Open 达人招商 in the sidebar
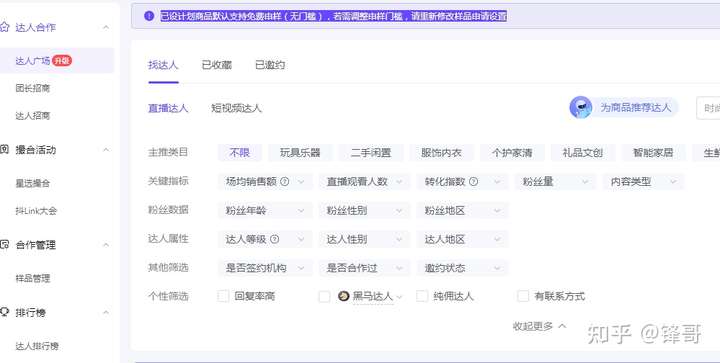Viewport: 720px width, 363px height. coord(33,116)
